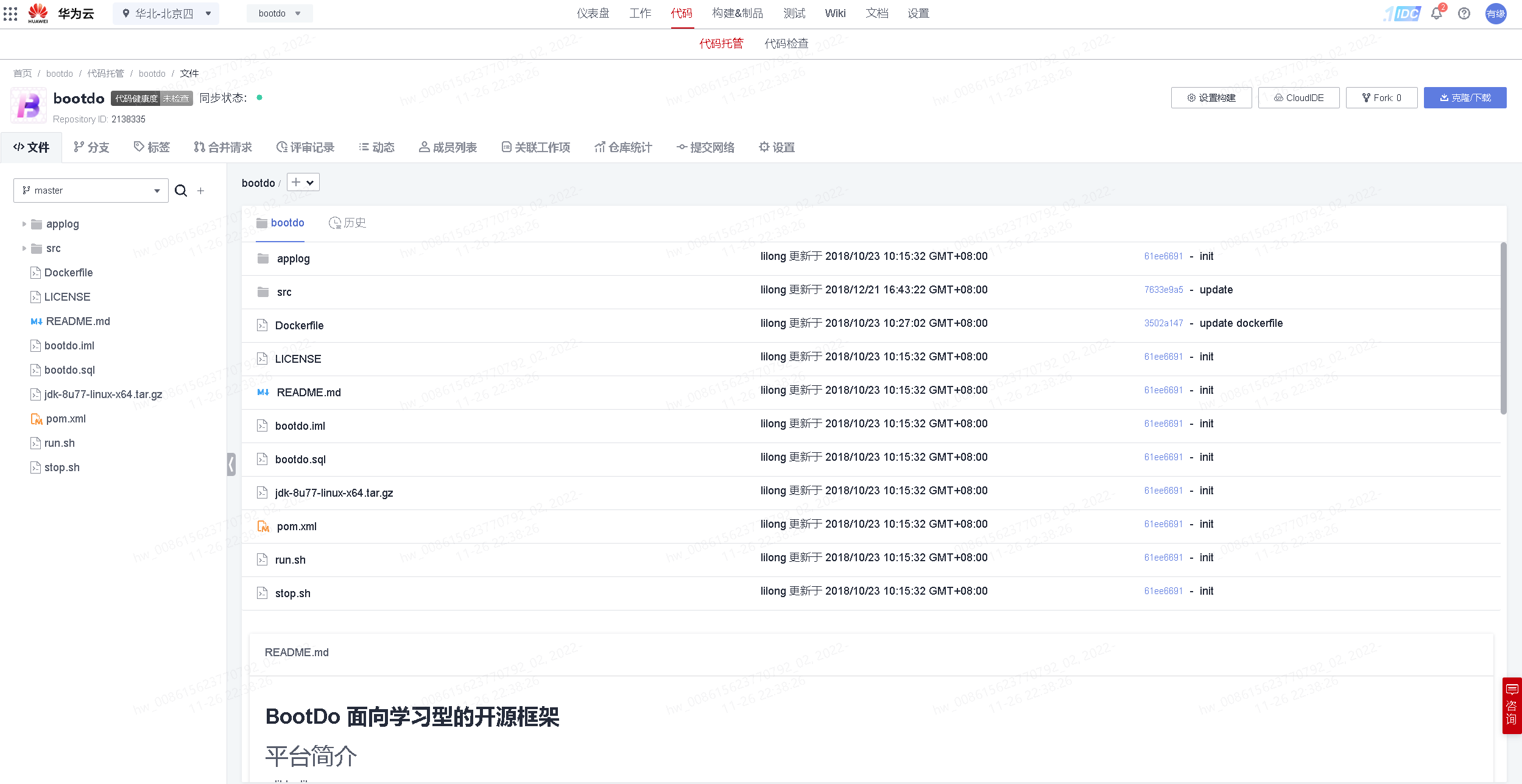Click the help question mark icon
The height and width of the screenshot is (784, 1522).
tap(1464, 13)
